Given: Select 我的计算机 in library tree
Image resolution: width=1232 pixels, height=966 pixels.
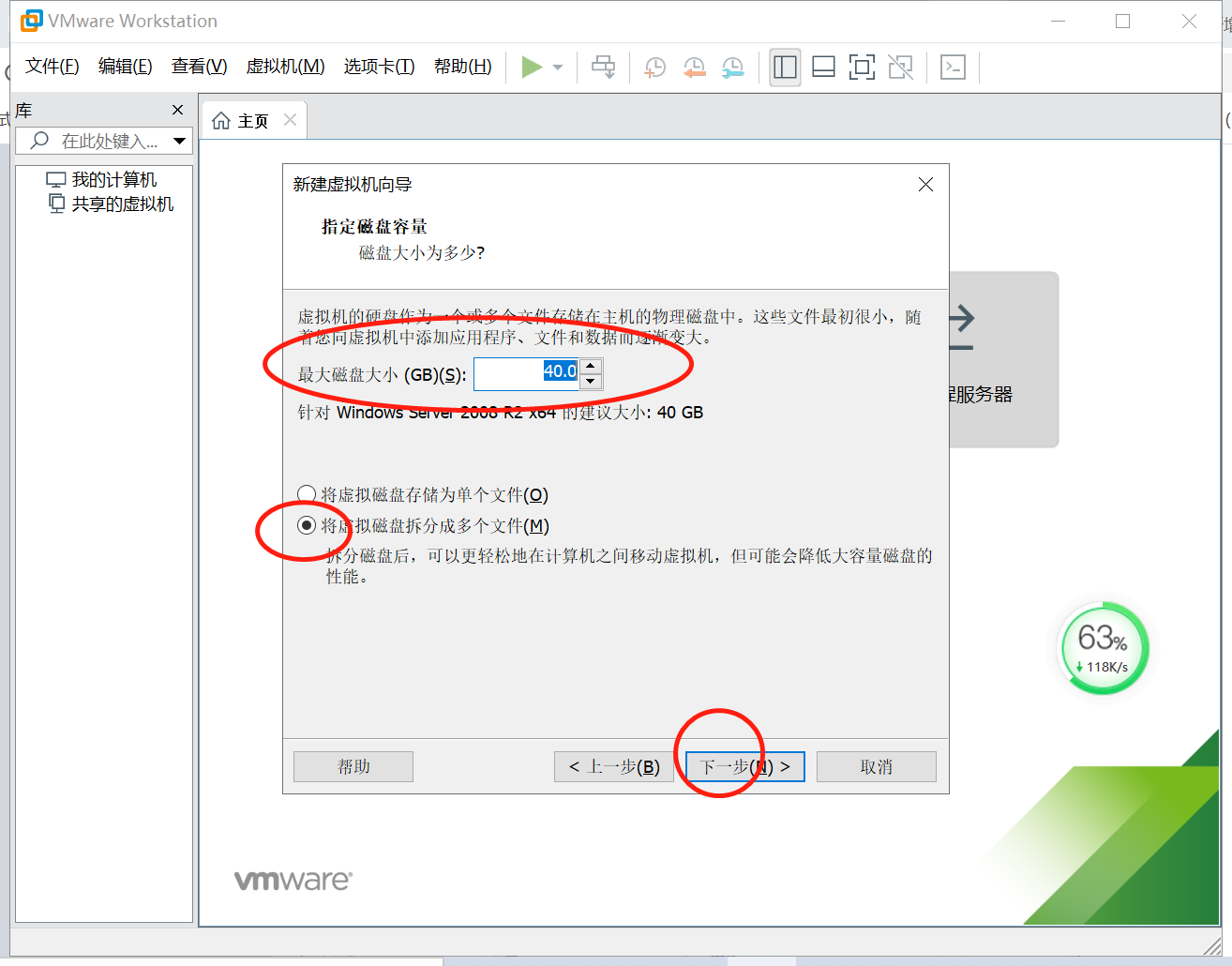Looking at the screenshot, I should click(103, 179).
